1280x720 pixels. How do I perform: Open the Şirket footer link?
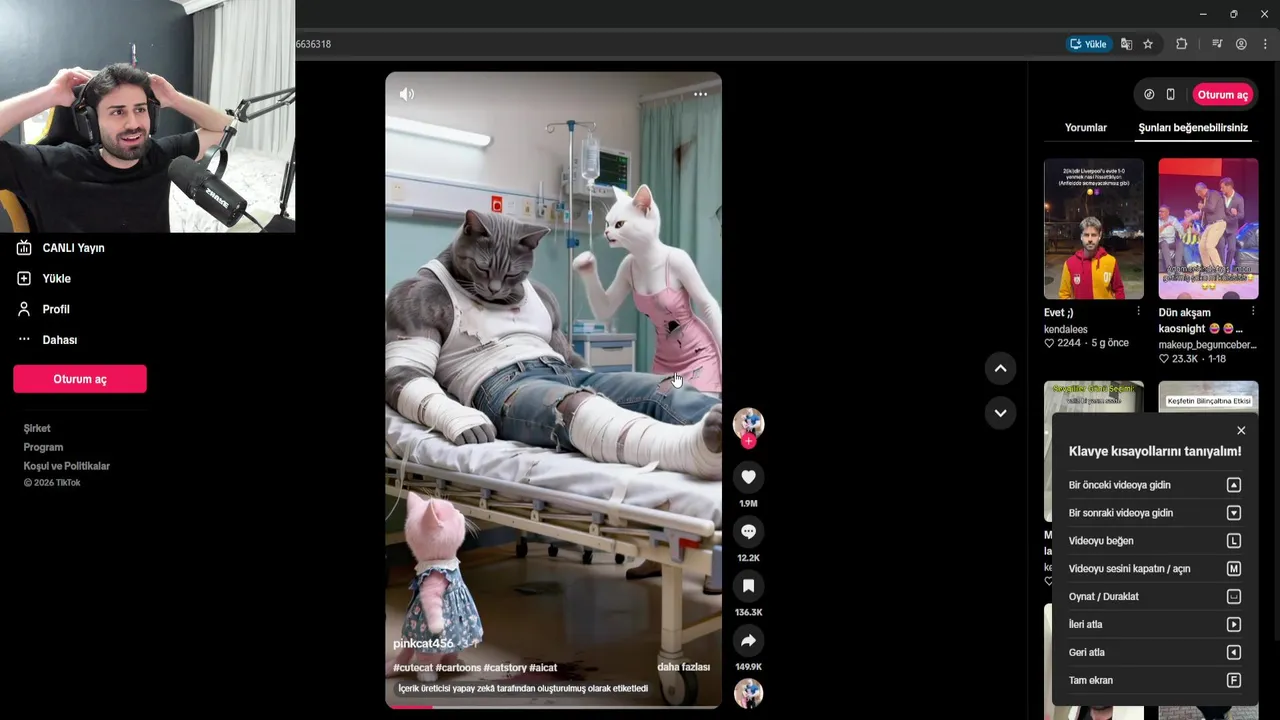click(x=37, y=428)
